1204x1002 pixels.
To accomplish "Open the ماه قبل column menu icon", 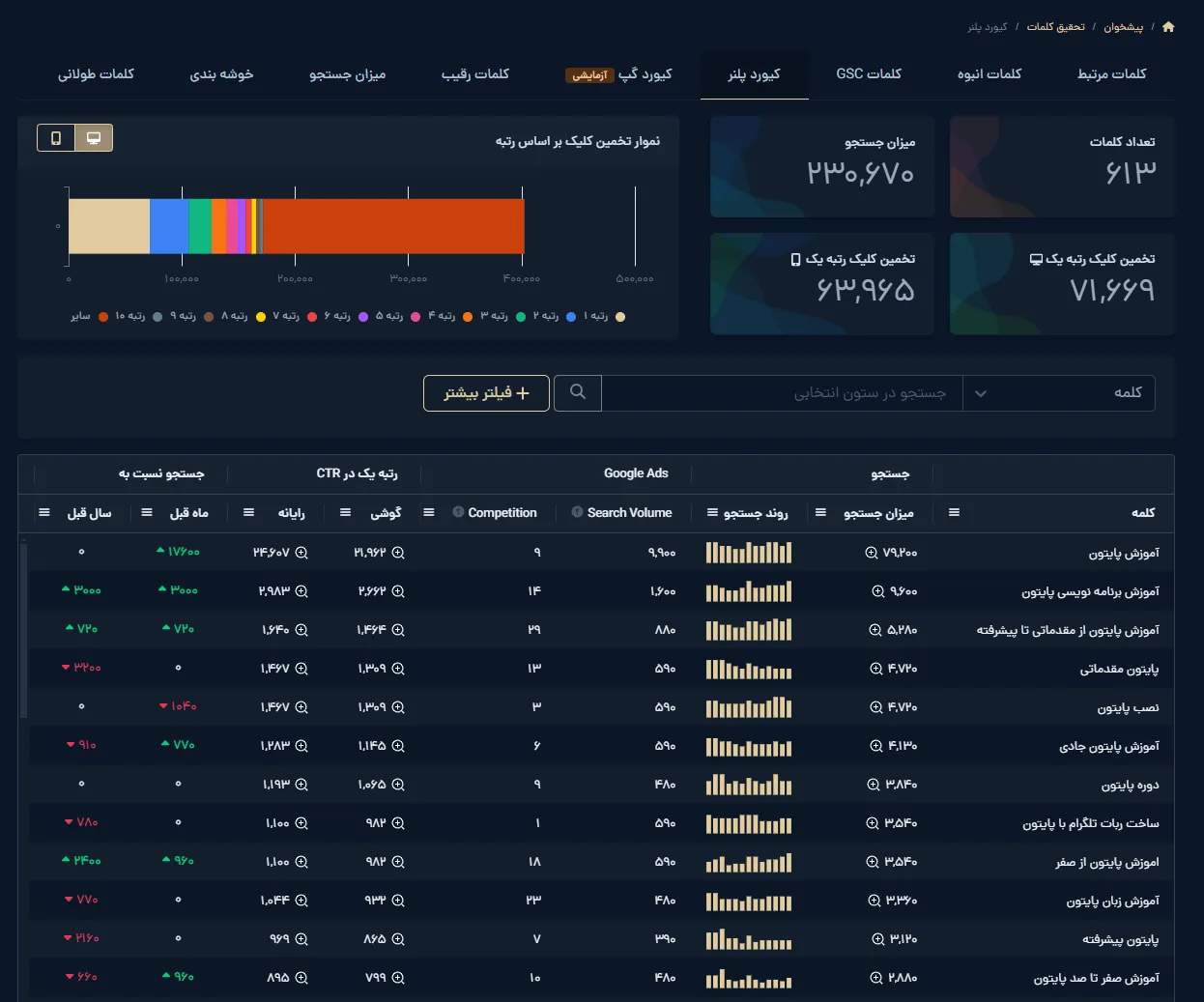I will coord(147,512).
